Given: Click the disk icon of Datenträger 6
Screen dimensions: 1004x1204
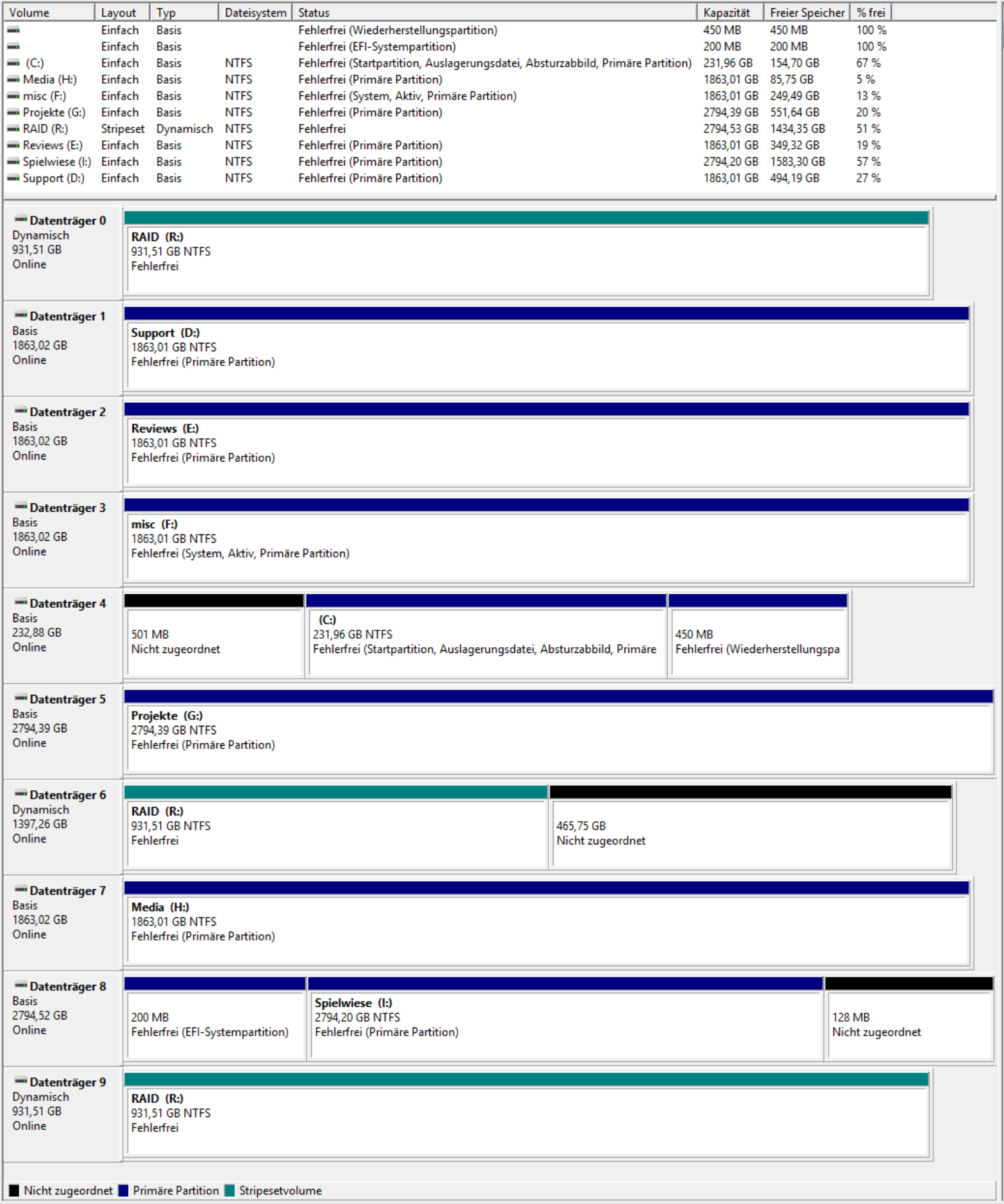Looking at the screenshot, I should (x=21, y=794).
